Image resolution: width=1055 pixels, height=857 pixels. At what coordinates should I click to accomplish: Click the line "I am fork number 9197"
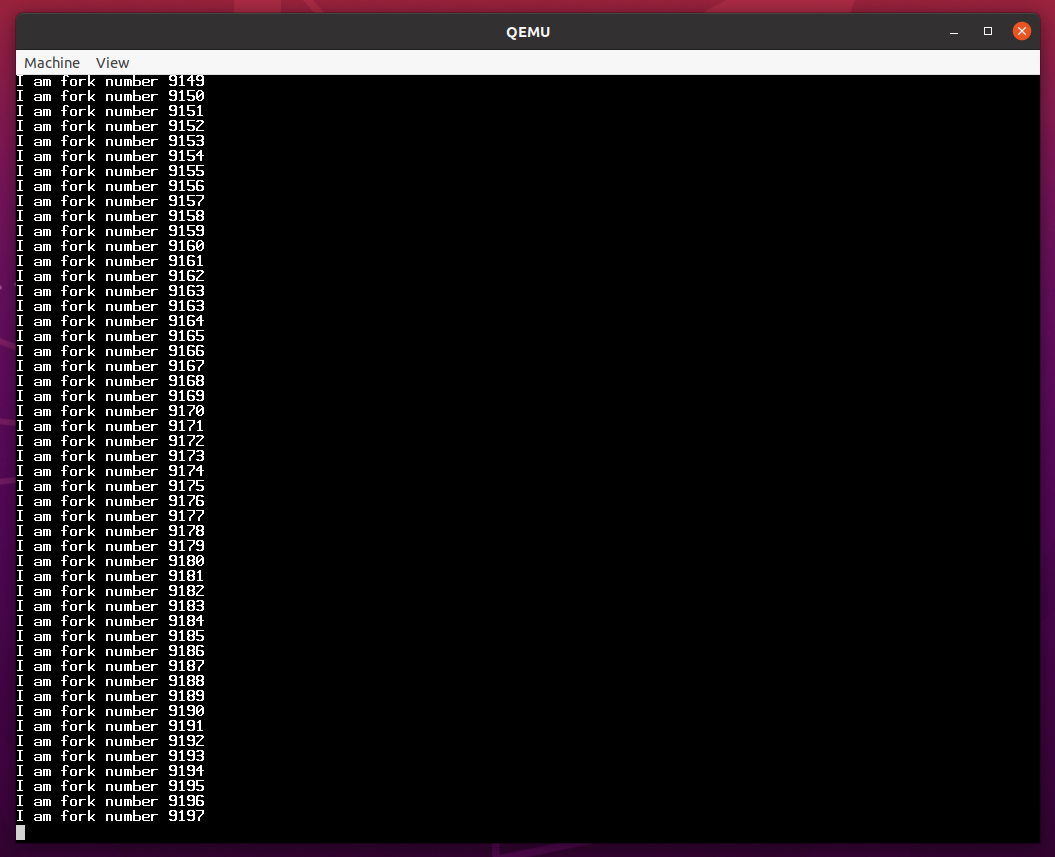tap(110, 817)
